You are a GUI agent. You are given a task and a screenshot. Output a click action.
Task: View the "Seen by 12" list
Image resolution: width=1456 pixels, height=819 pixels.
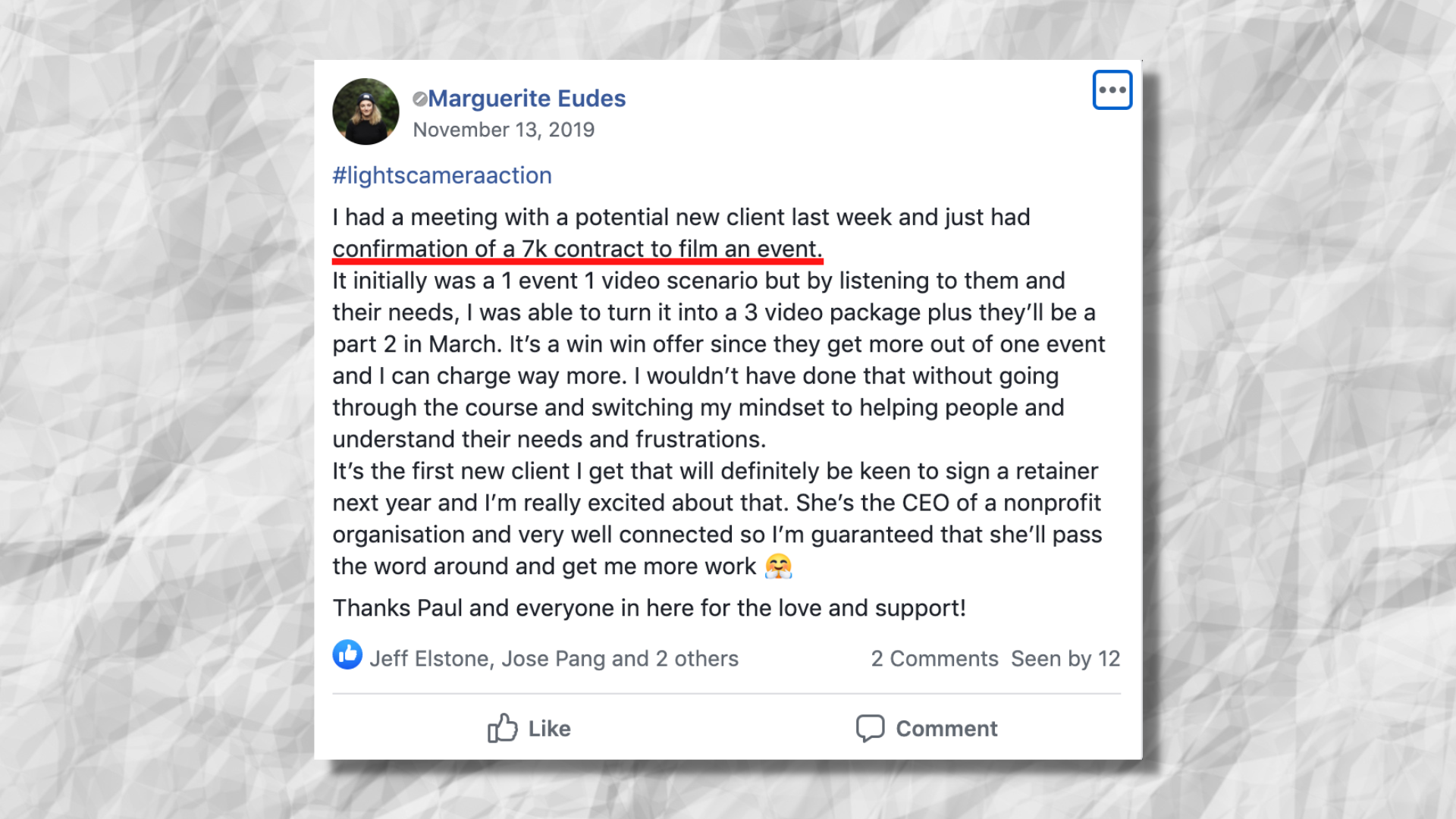[1065, 659]
